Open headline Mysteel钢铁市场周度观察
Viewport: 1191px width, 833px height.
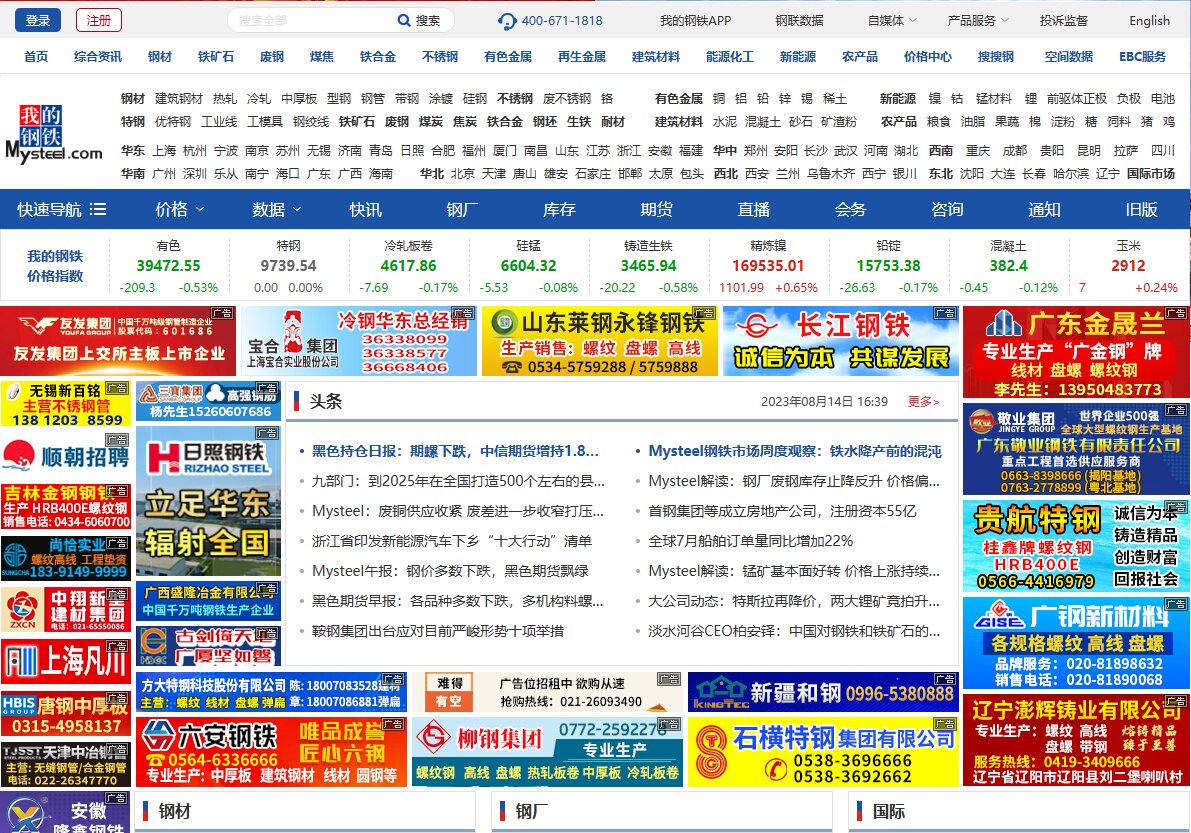pyautogui.click(x=795, y=451)
